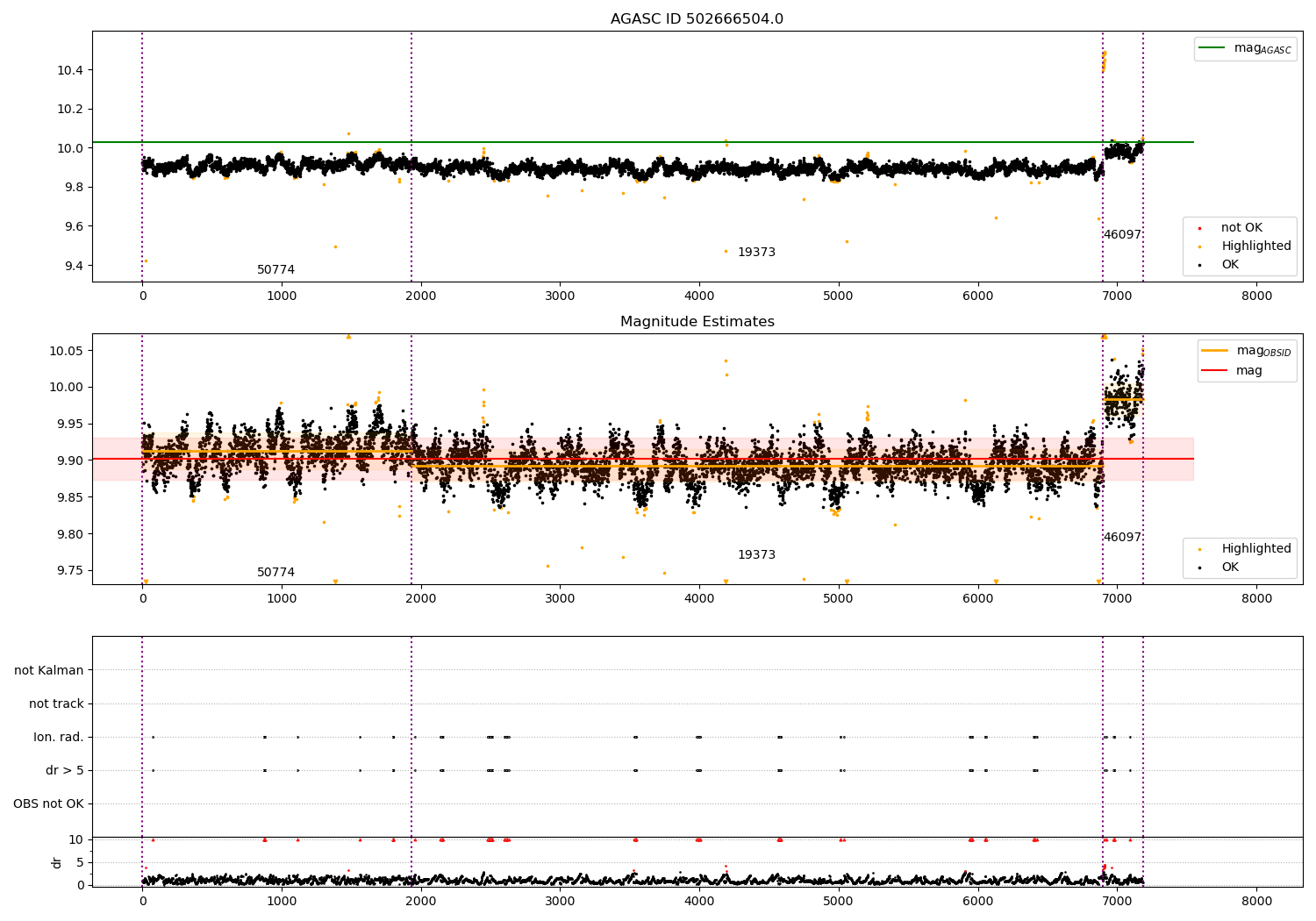Click the 8000 x-axis tick under the top plot
Screen dimensions: 1316x921
tap(1256, 296)
